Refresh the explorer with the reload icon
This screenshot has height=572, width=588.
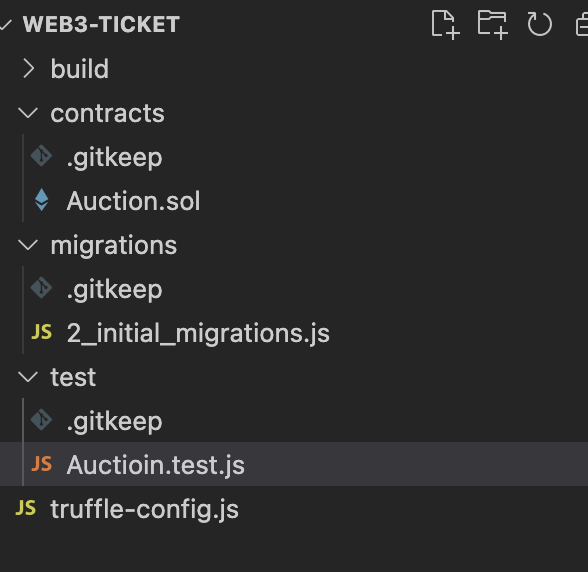539,24
